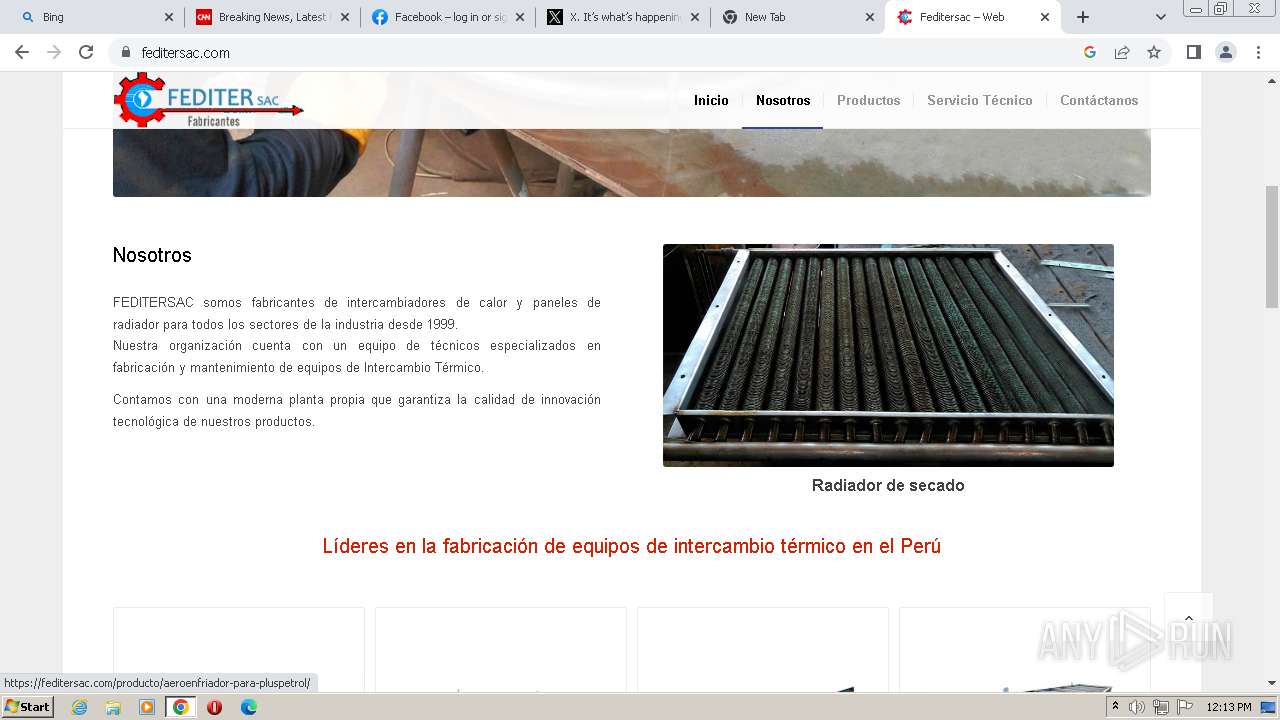1280x720 pixels.
Task: Bookmark this page with the star
Action: tap(1154, 52)
